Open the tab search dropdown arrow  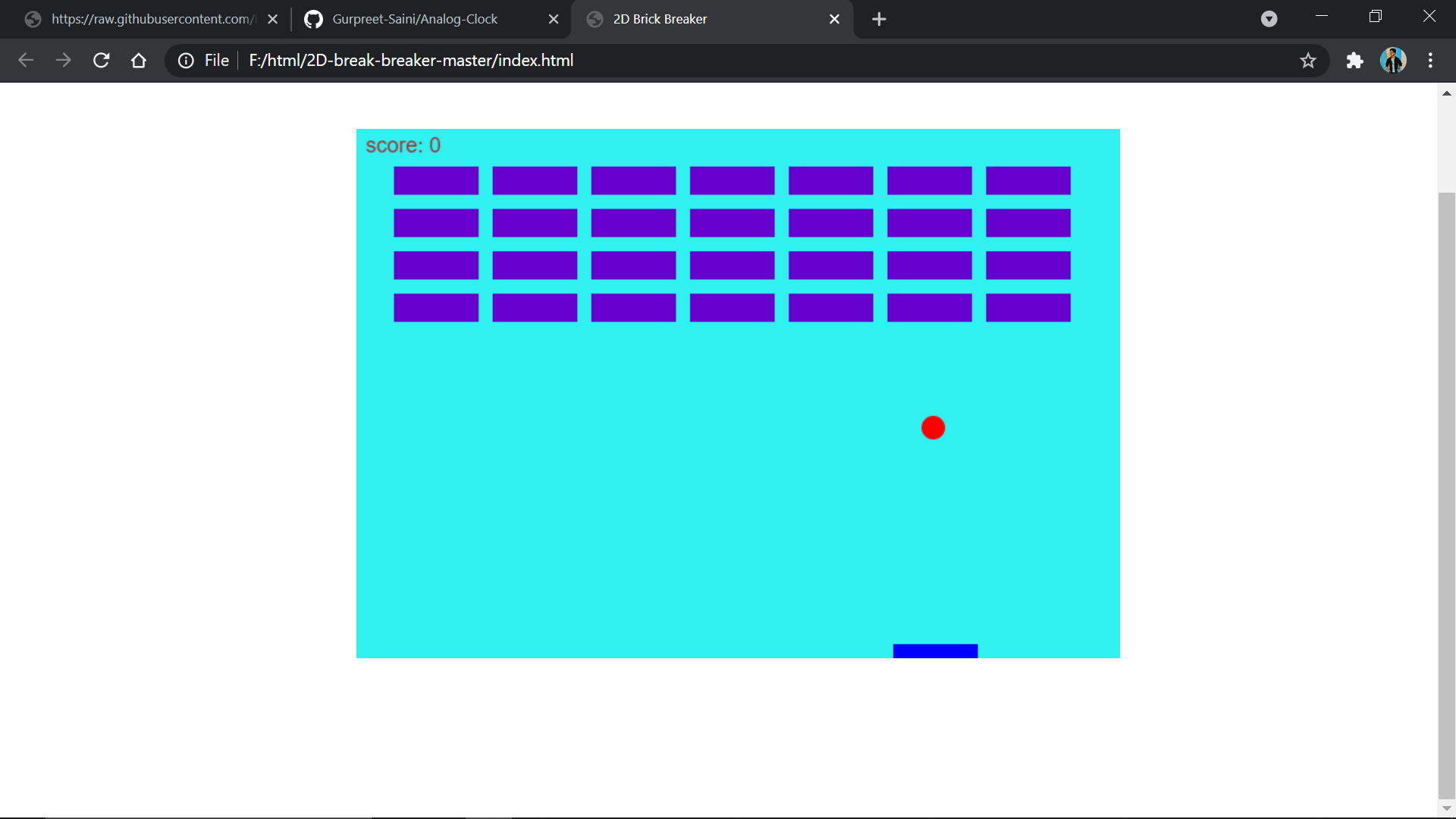[1269, 19]
